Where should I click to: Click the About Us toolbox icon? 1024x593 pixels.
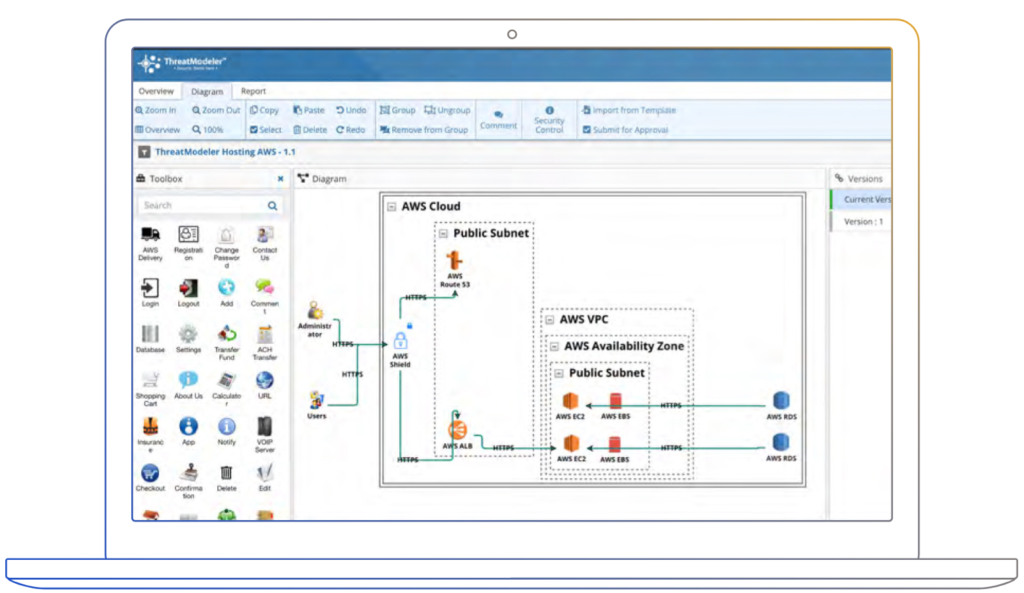click(x=188, y=380)
